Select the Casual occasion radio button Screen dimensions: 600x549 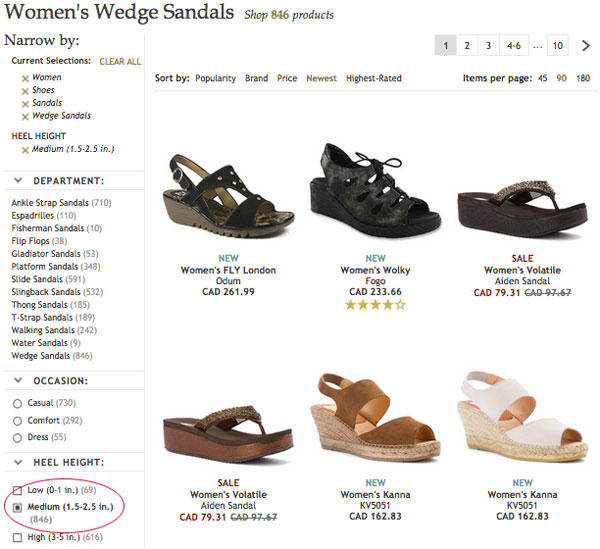click(17, 403)
